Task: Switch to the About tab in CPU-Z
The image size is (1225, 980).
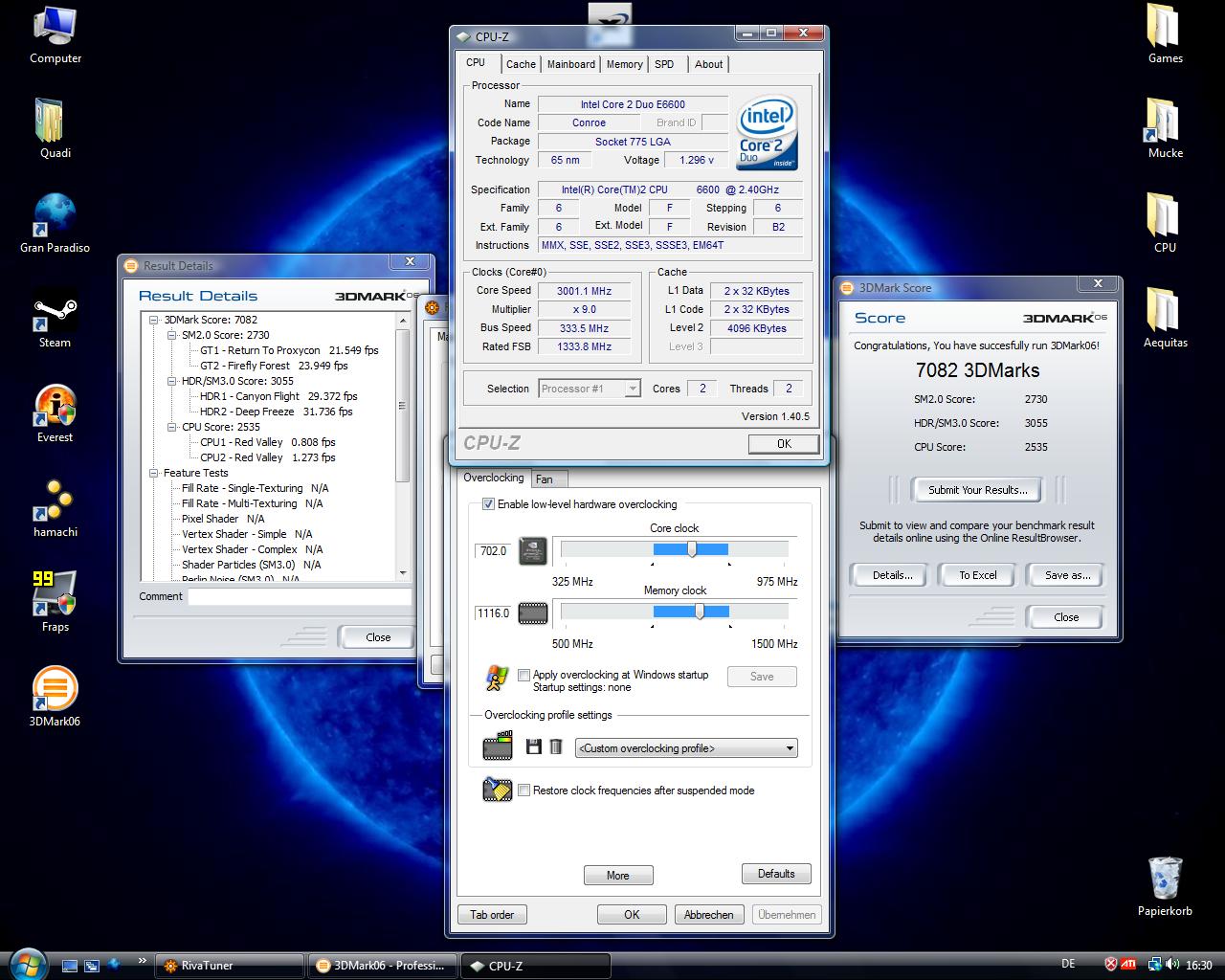Action: (709, 64)
